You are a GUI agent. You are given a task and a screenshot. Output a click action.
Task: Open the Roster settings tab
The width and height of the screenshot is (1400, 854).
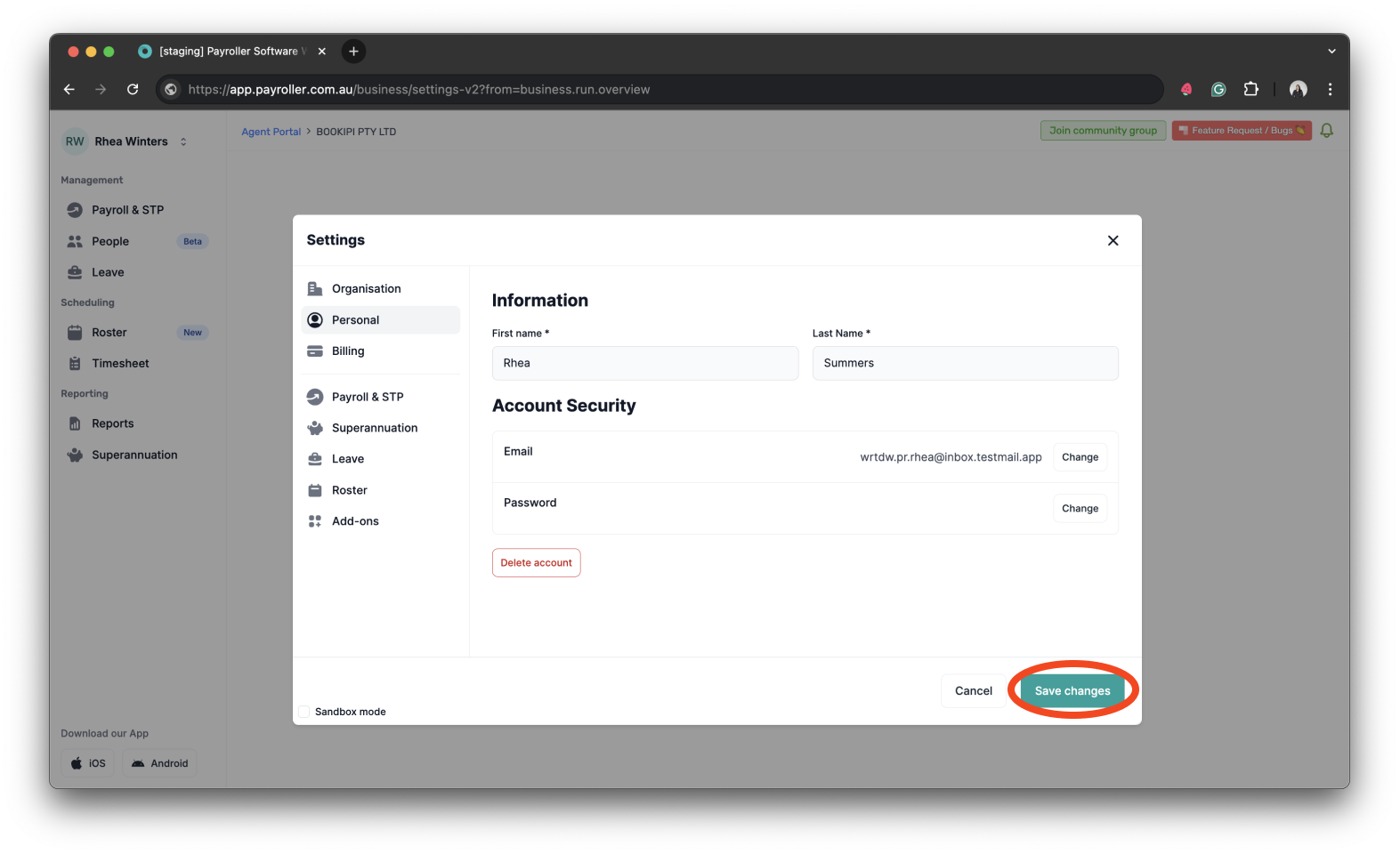(381, 490)
